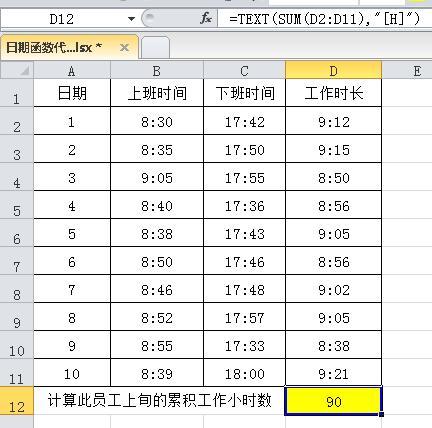
Task: Select row 12 header
Action: pos(17,401)
